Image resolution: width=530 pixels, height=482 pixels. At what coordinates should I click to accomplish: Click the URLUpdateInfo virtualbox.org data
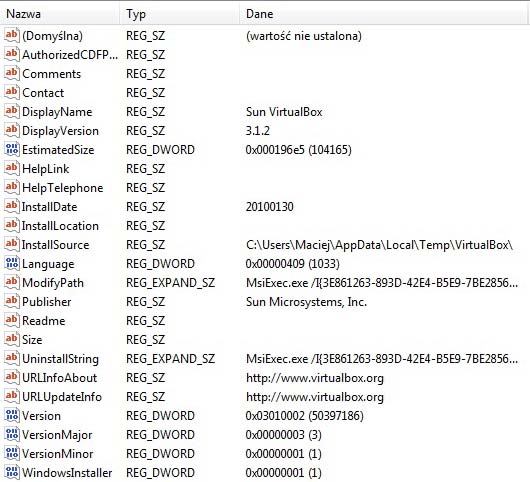tap(315, 397)
